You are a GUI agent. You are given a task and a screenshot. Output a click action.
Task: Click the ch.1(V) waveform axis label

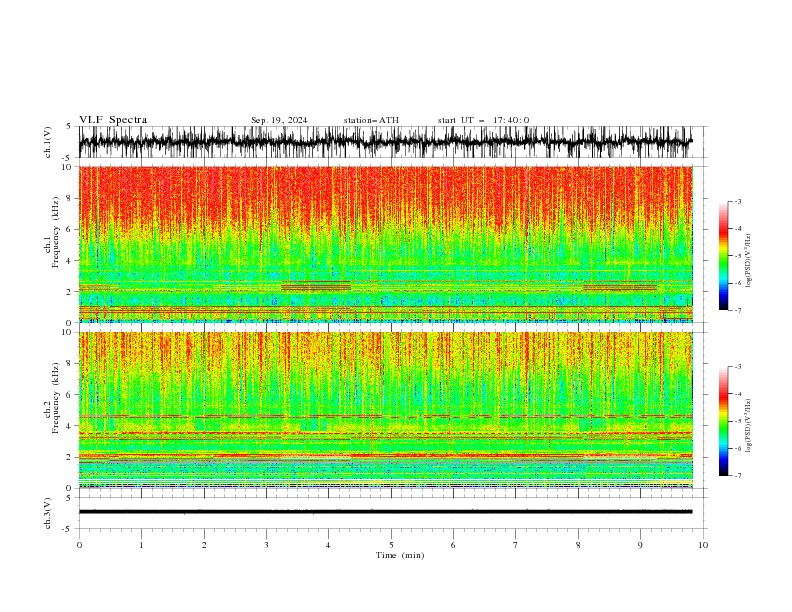pyautogui.click(x=48, y=142)
